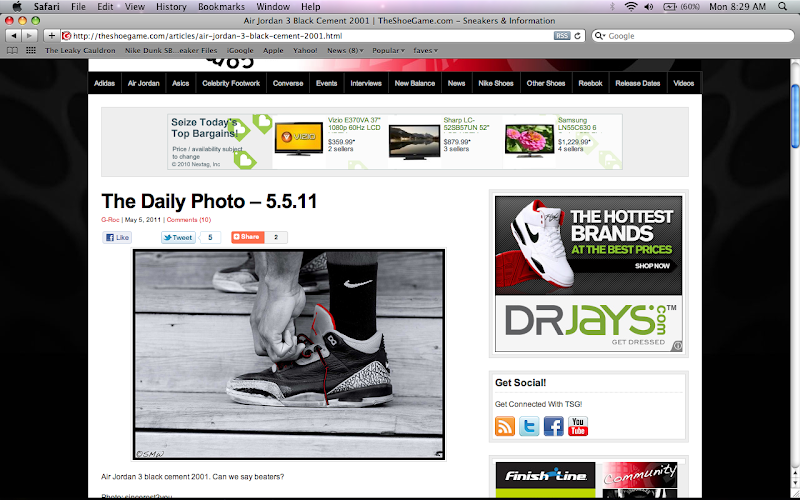The image size is (800, 500).
Task: Open the Sharp LC-52SB57UN ad listing
Action: tap(466, 124)
